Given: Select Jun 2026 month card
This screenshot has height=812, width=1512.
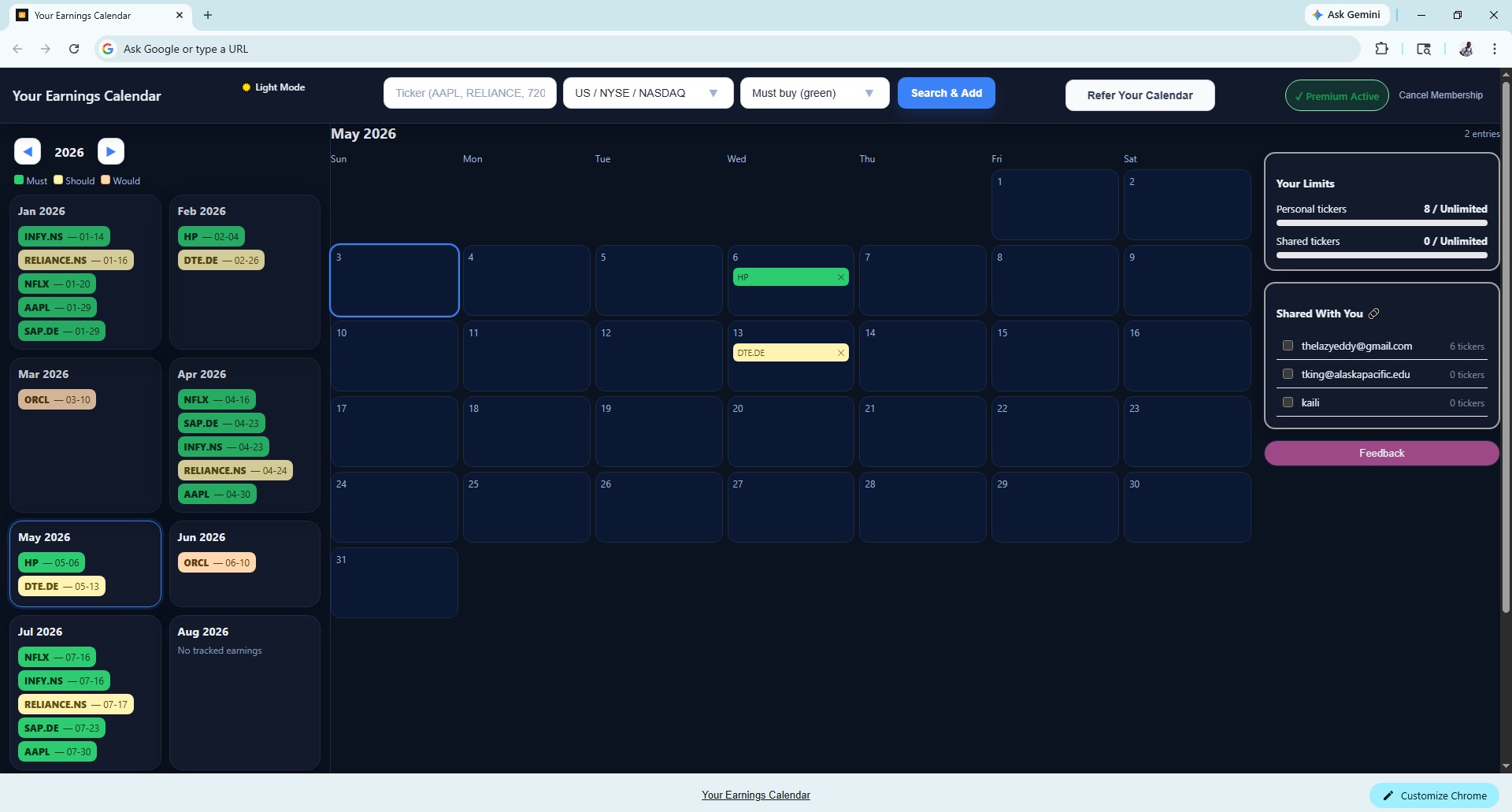Looking at the screenshot, I should (x=245, y=564).
